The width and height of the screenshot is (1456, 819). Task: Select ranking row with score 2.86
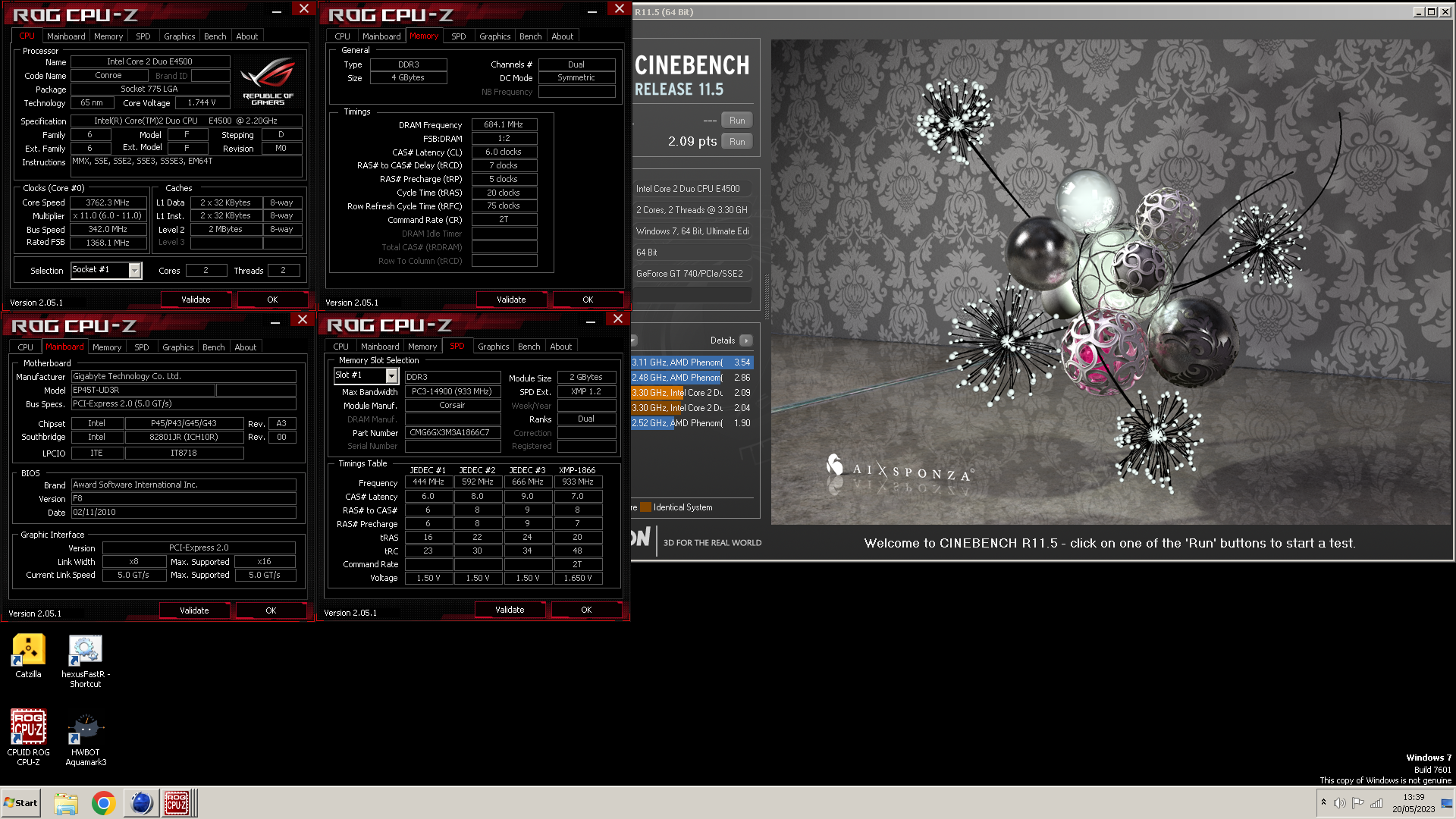[x=692, y=378]
